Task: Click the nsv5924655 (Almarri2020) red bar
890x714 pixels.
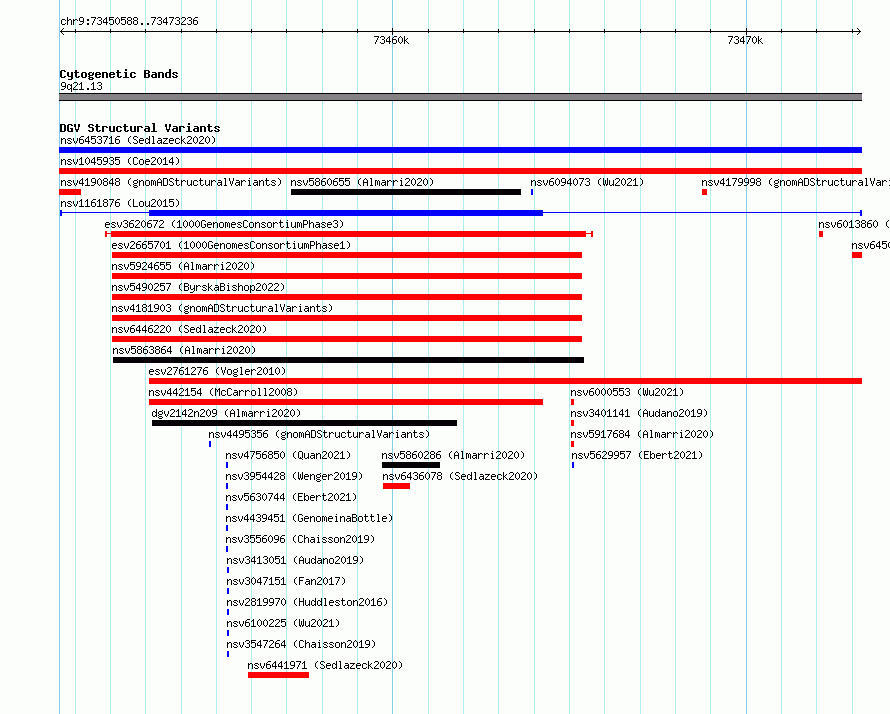Action: [x=347, y=276]
